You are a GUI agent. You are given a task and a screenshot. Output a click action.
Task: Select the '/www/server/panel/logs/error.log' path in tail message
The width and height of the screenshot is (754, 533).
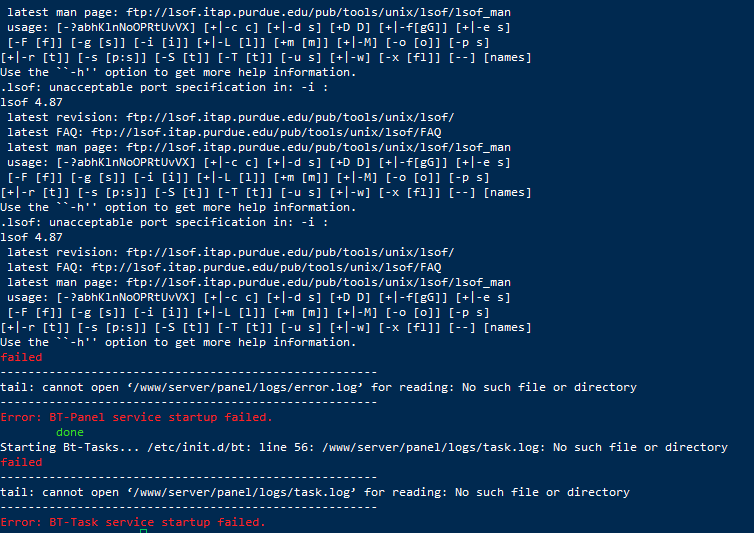click(246, 387)
